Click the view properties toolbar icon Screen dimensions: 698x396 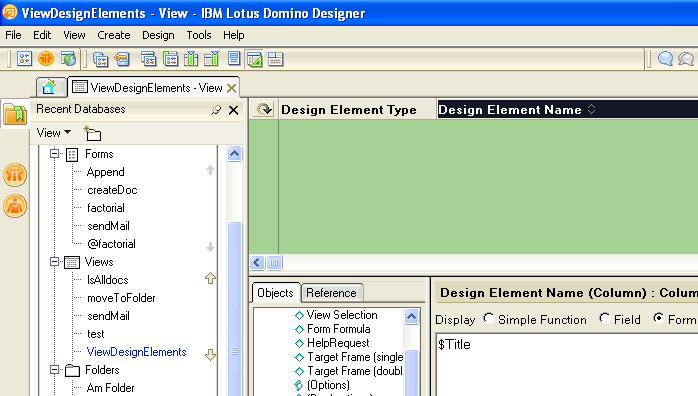point(101,59)
